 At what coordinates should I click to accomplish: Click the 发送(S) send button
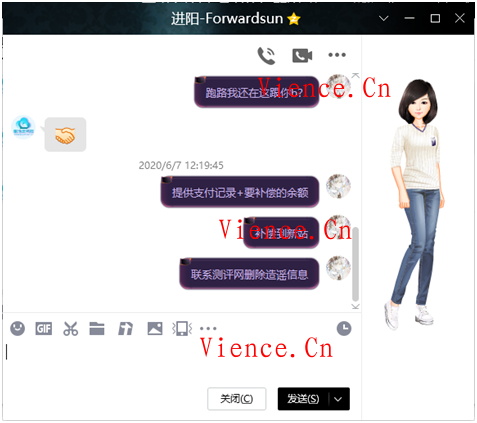303,399
